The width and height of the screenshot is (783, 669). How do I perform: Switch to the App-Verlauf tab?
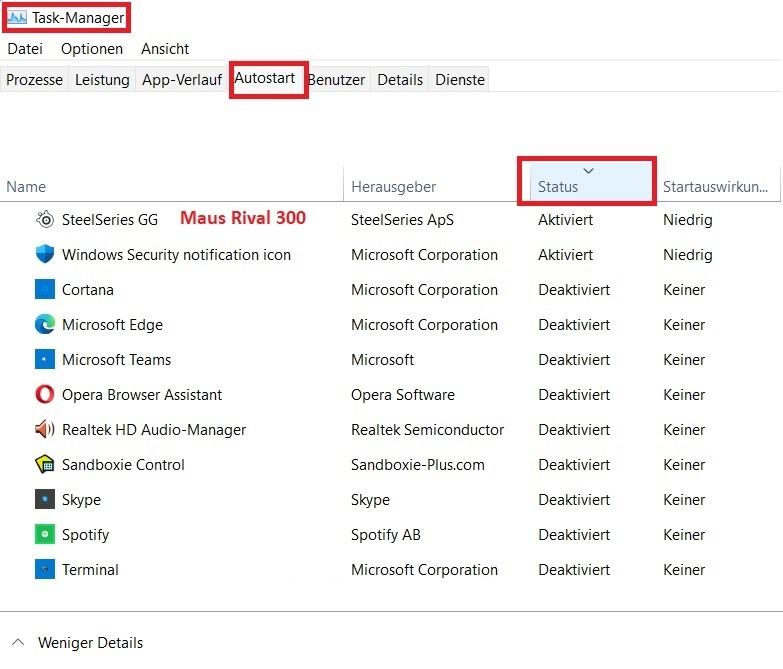pyautogui.click(x=182, y=80)
